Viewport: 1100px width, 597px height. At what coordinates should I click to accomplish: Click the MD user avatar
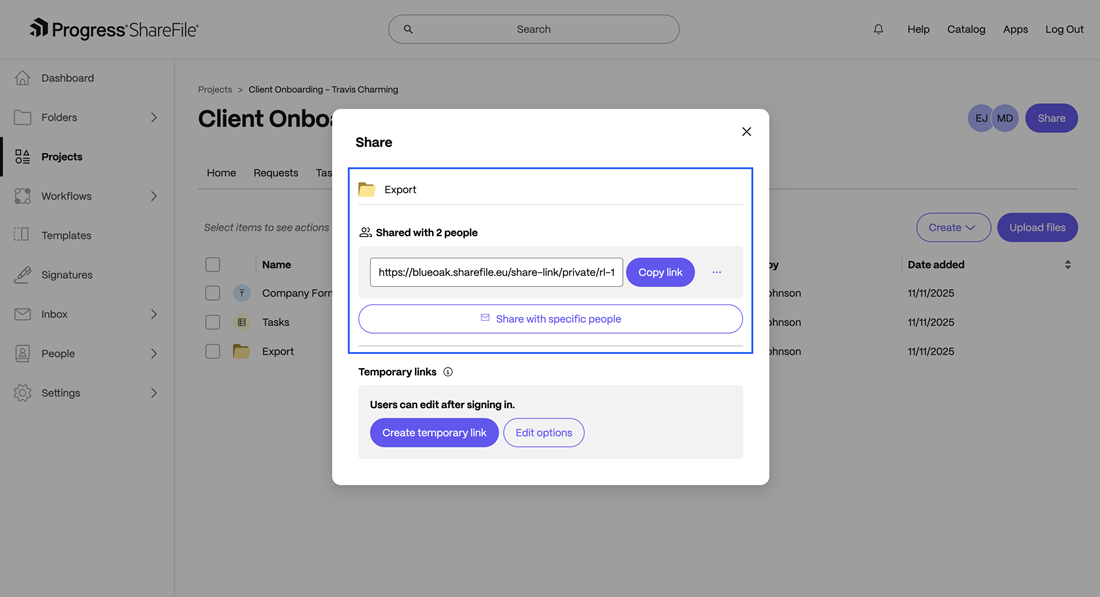(x=1005, y=118)
